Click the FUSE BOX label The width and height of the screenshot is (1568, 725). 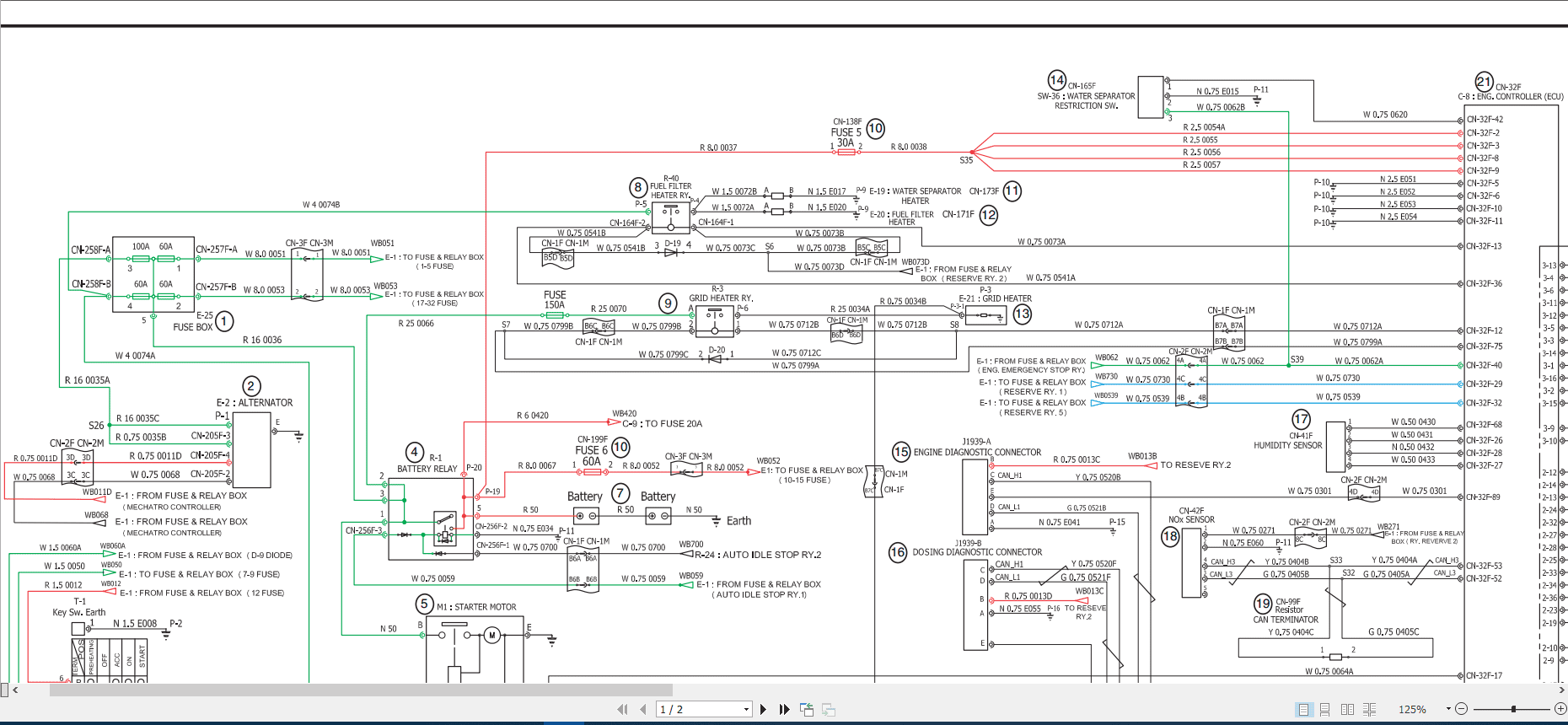193,327
